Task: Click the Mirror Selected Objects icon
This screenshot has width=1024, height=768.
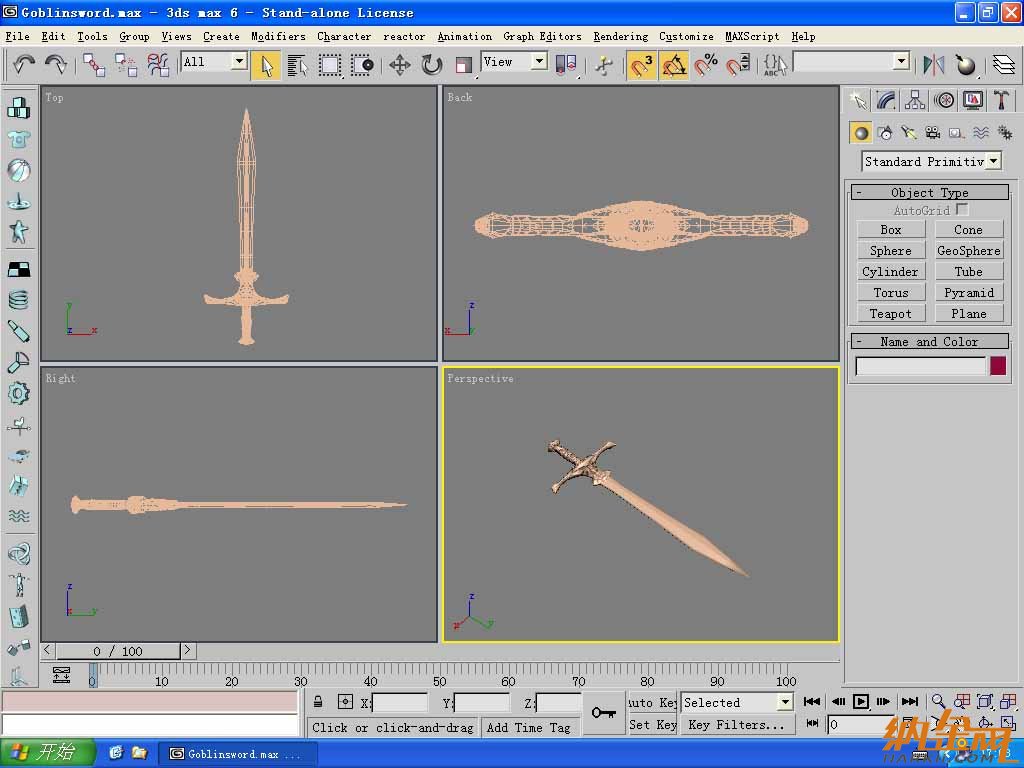Action: [x=934, y=65]
